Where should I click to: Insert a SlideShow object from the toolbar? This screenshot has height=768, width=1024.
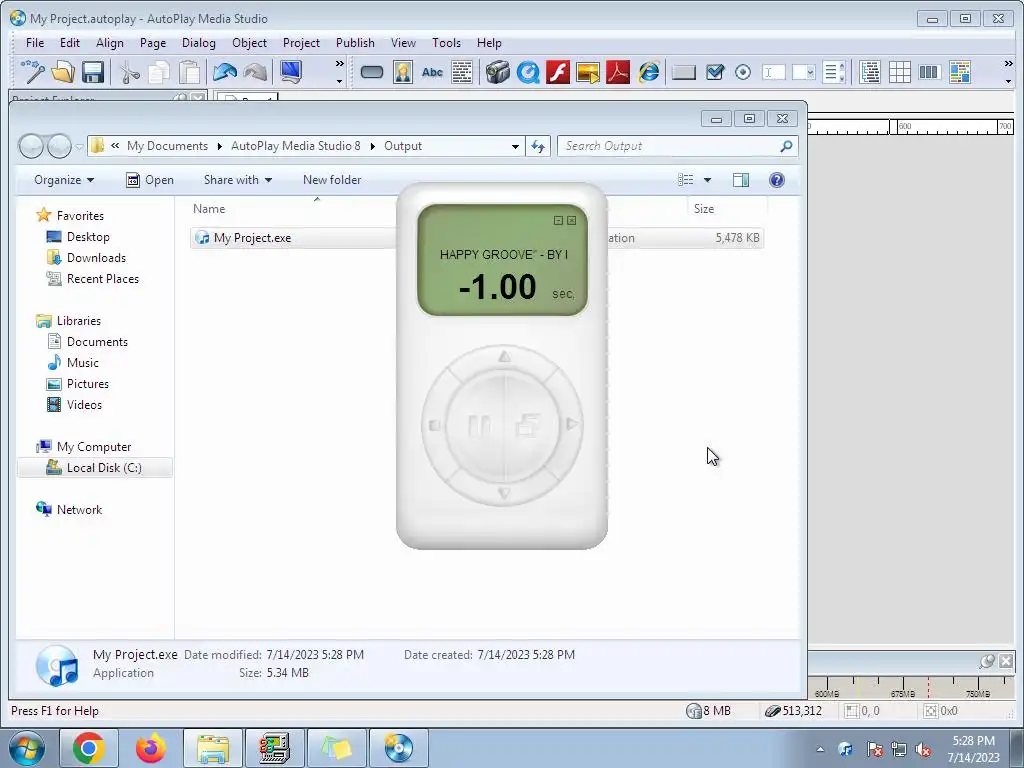(x=588, y=72)
